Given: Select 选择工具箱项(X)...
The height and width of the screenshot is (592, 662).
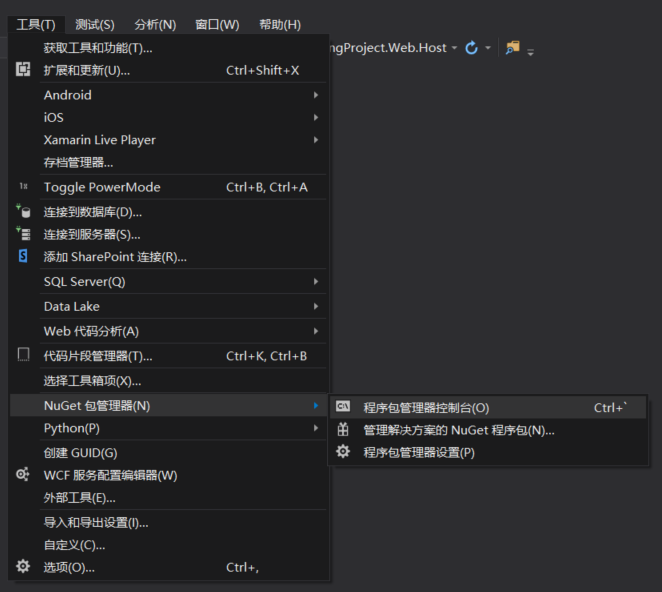Looking at the screenshot, I should (168, 381).
